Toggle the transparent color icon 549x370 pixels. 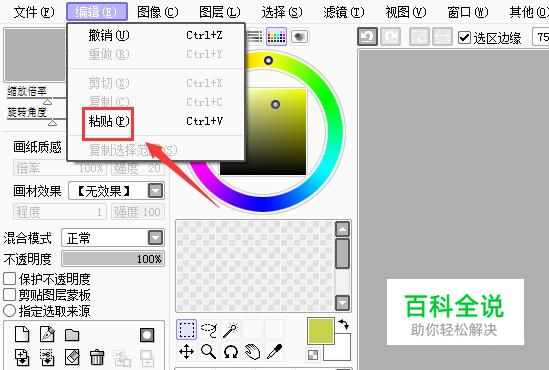[x=313, y=355]
